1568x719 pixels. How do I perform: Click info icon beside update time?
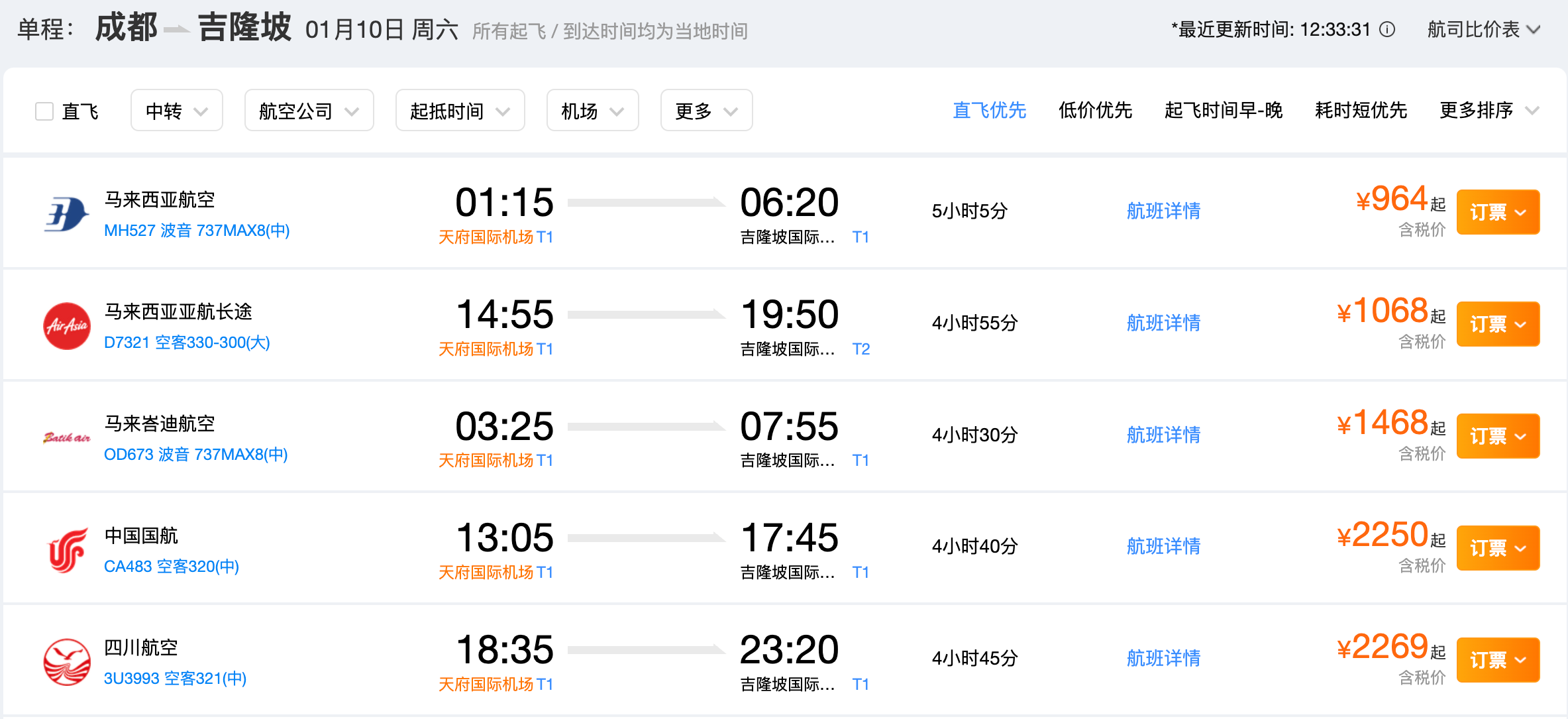tap(1386, 30)
